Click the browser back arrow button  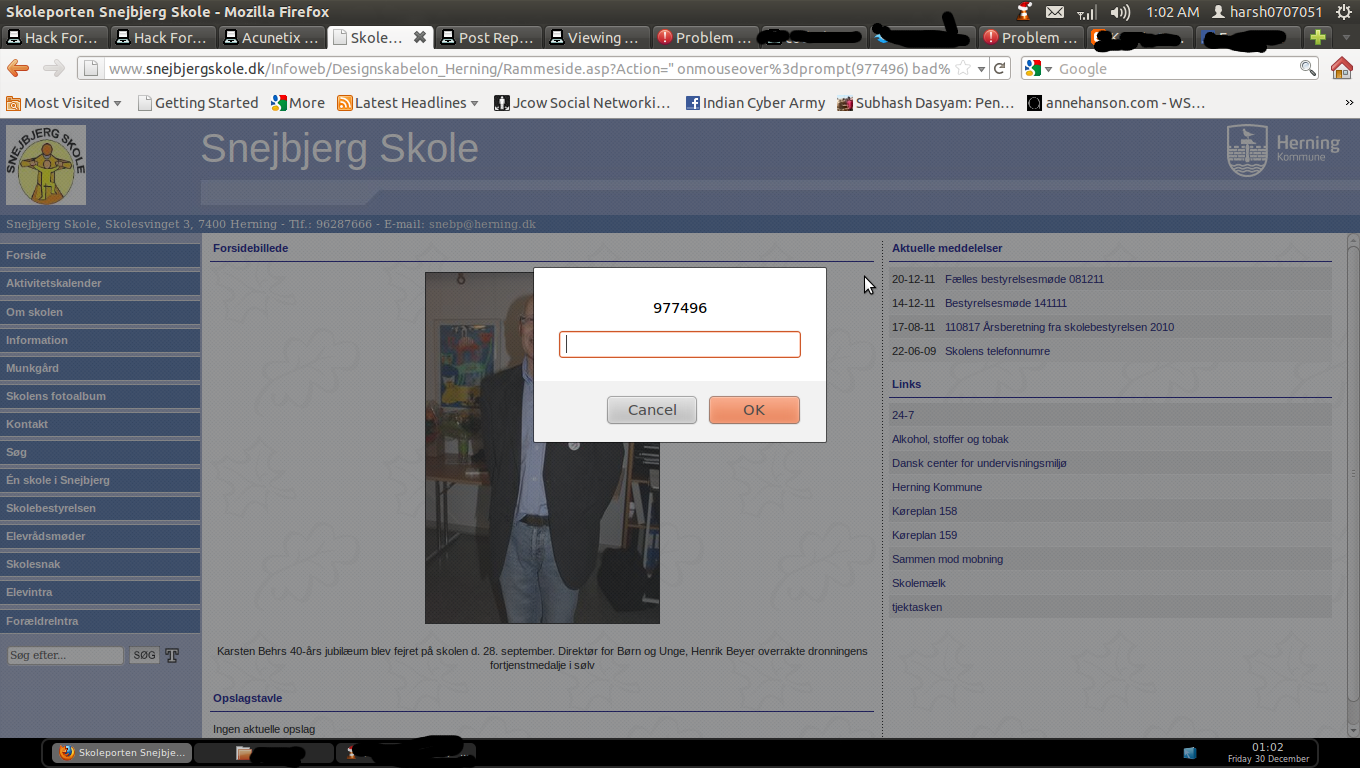[x=18, y=68]
